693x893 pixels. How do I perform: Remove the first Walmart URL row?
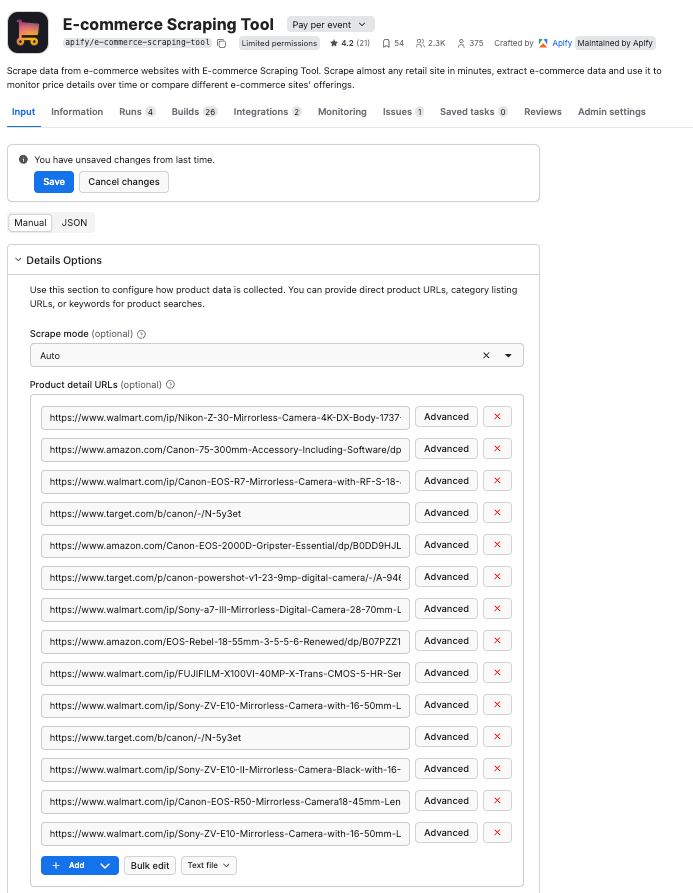coord(497,416)
